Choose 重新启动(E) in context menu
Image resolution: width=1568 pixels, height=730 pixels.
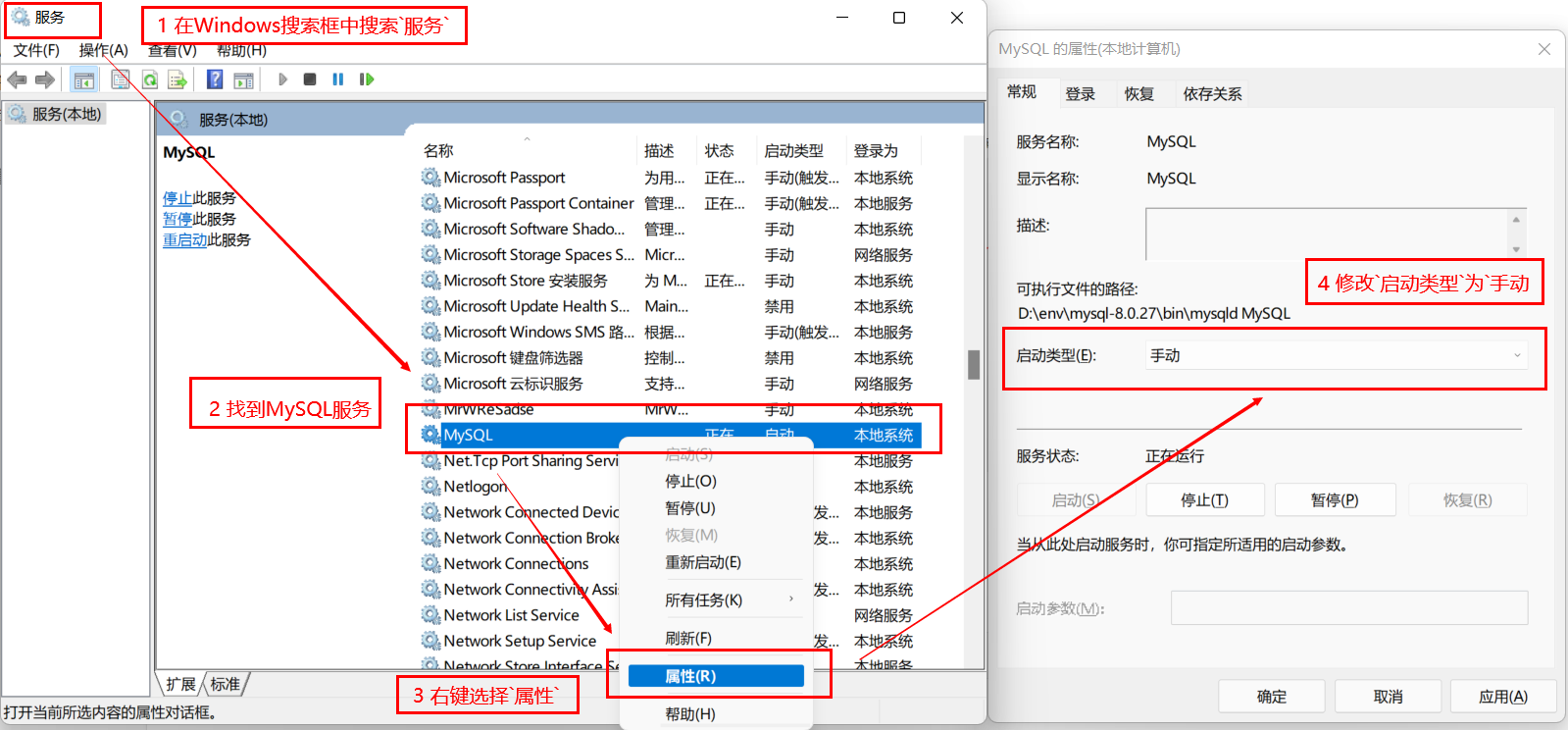(x=703, y=562)
